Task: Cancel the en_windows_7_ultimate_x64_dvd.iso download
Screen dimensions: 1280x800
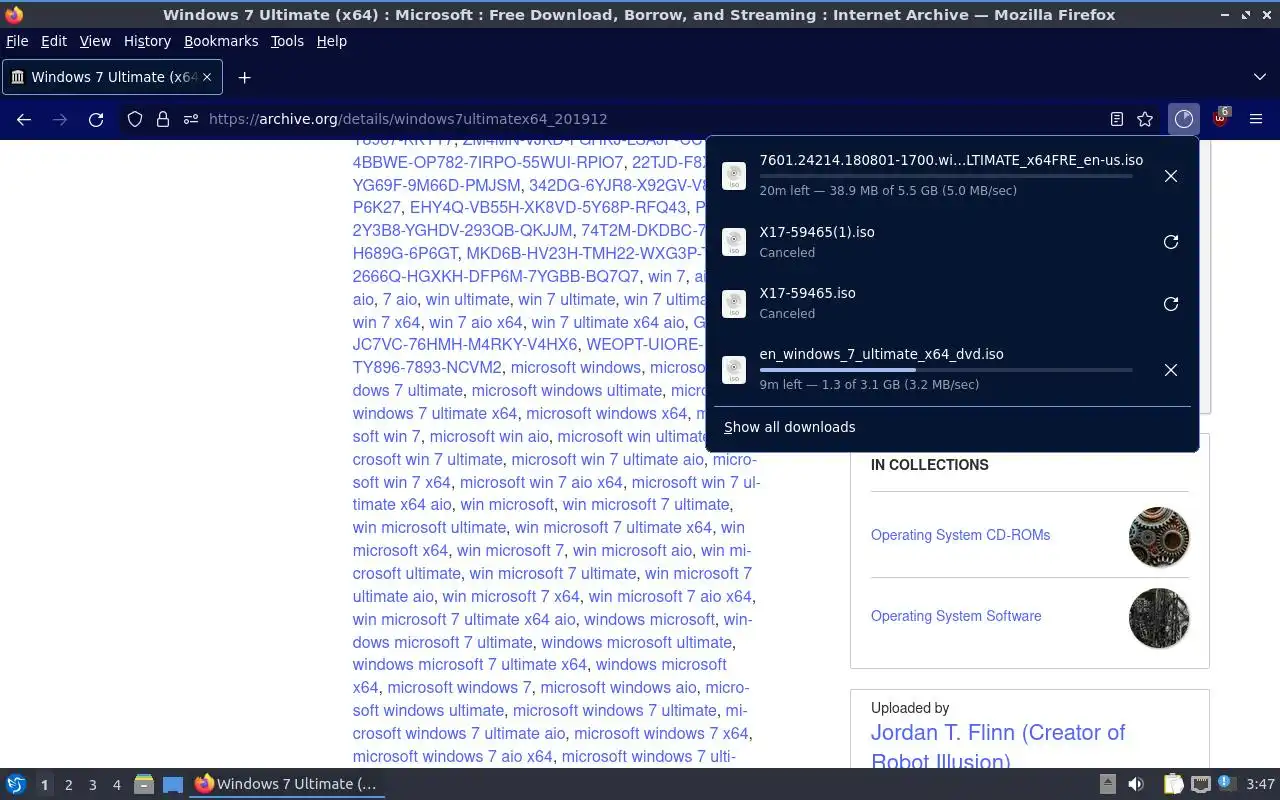Action: tap(1171, 370)
